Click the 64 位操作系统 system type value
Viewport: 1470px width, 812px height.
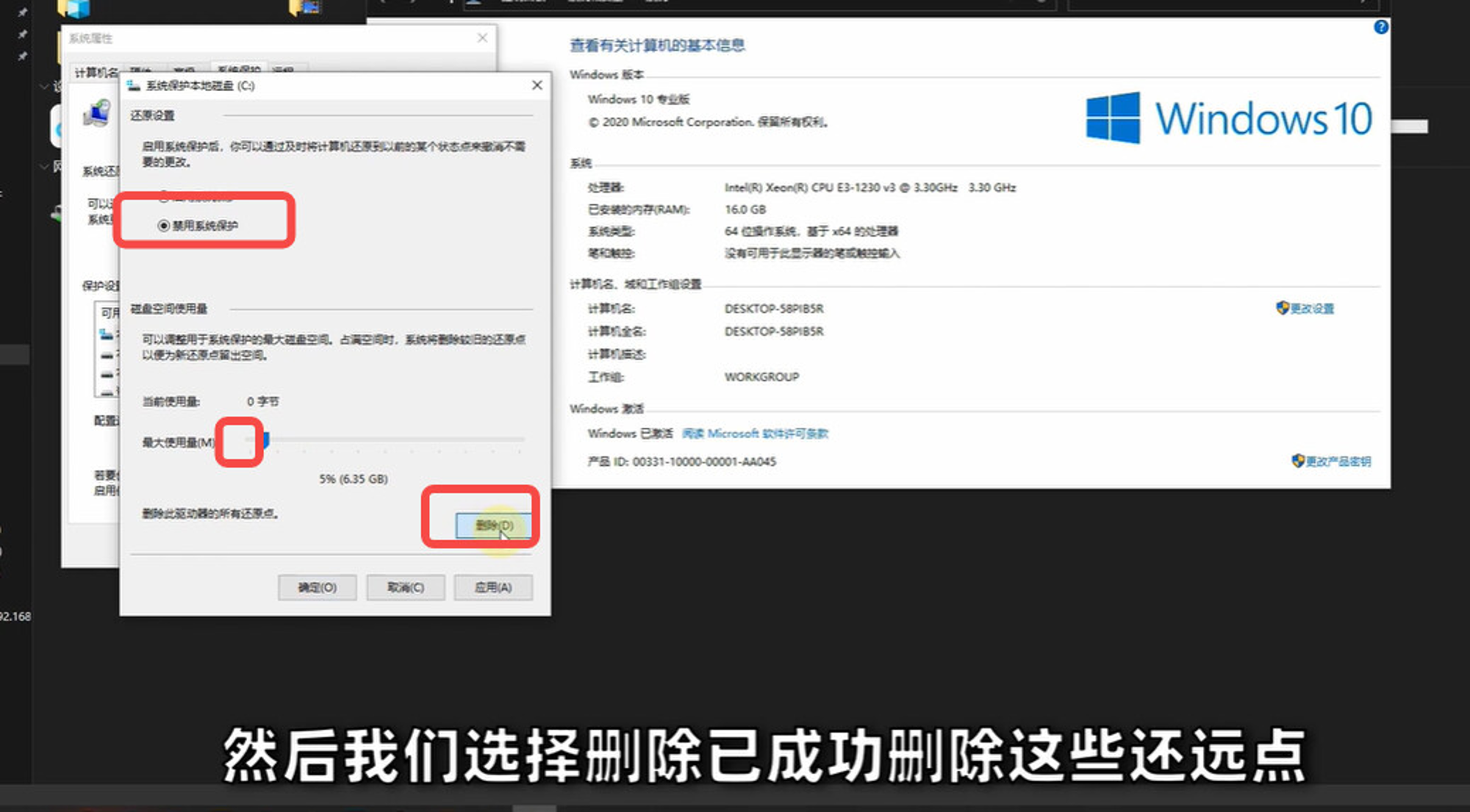(x=811, y=231)
